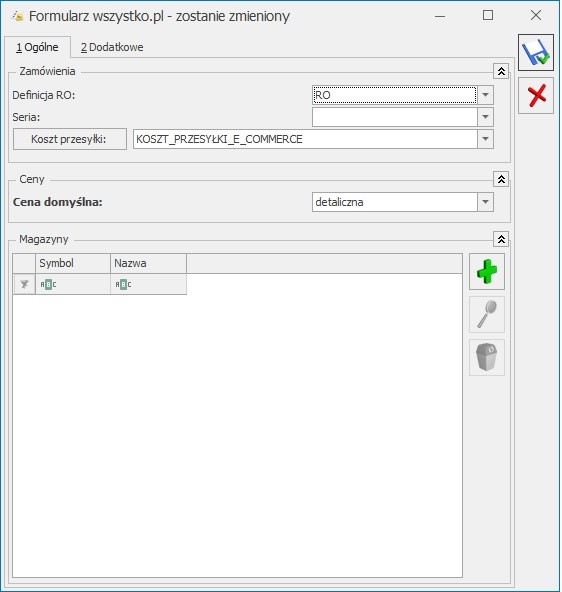This screenshot has width=562, height=592.
Task: Open the Nazwa column filter condition icon
Action: pos(123,284)
